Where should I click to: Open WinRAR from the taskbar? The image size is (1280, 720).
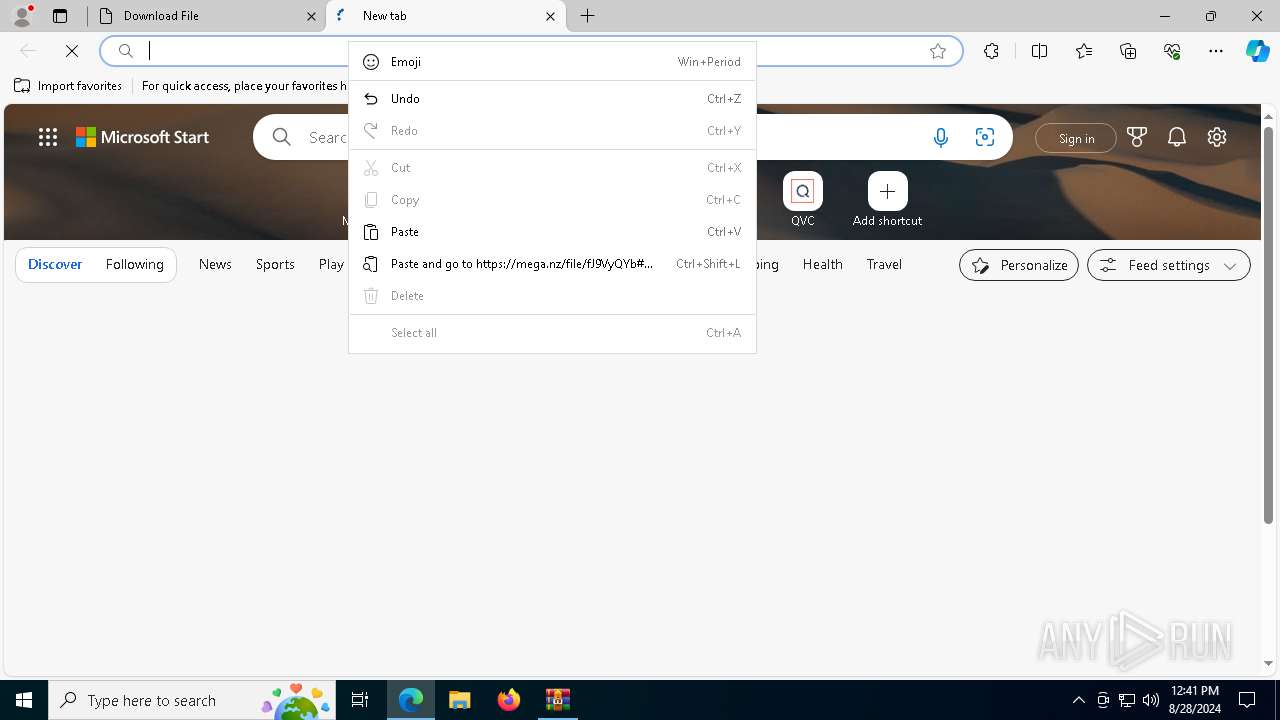(558, 700)
